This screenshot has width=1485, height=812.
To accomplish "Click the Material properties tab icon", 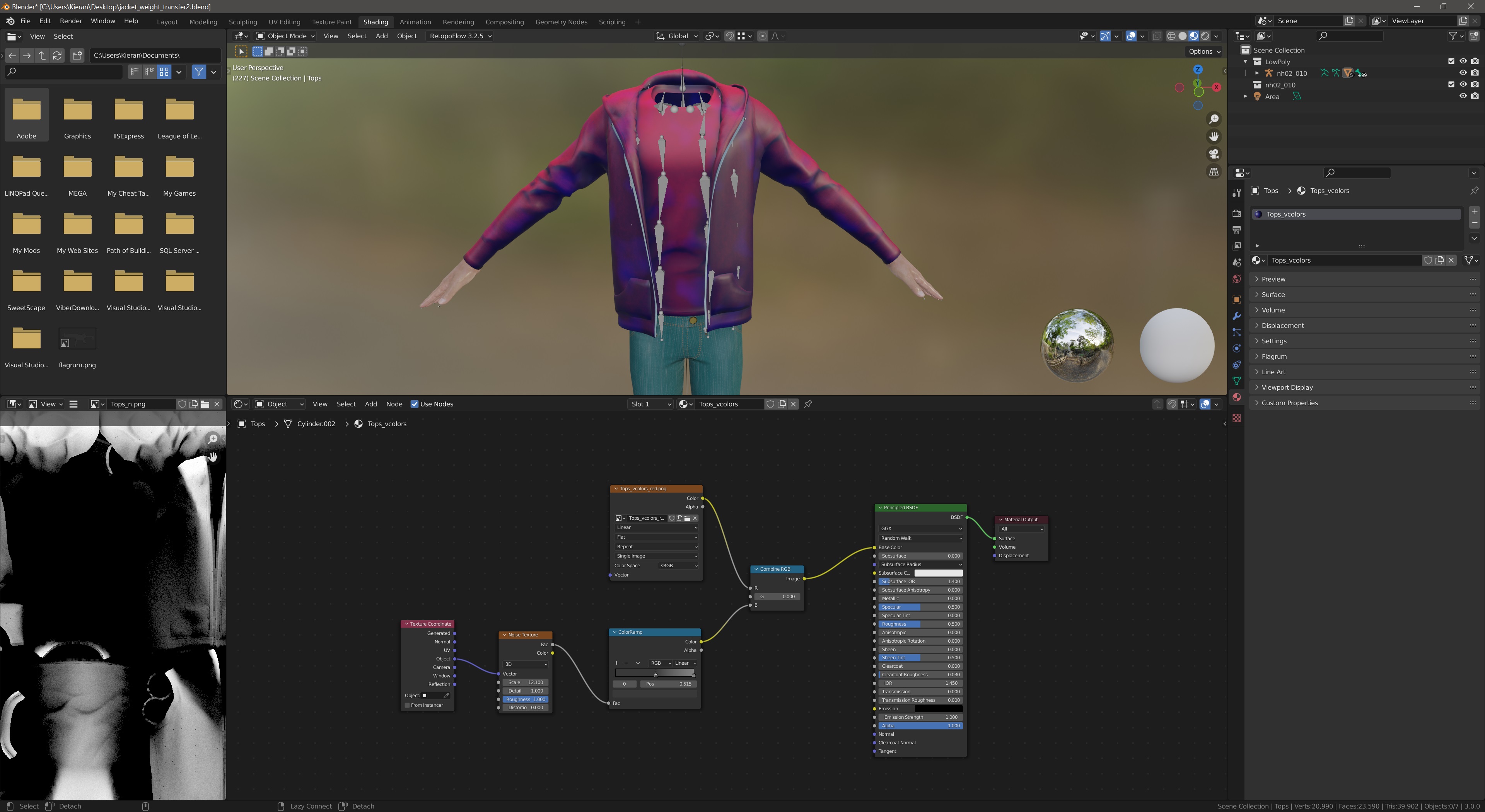I will 1236,397.
